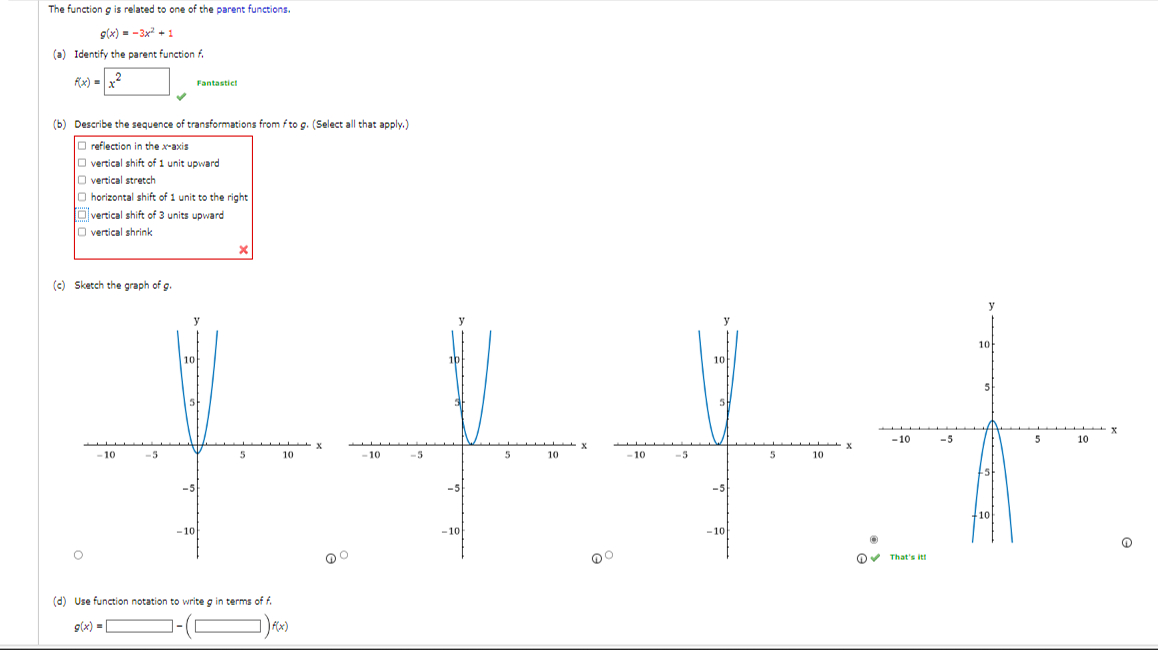Click the info icon below the second graph
This screenshot has height=650, width=1158.
(596, 558)
